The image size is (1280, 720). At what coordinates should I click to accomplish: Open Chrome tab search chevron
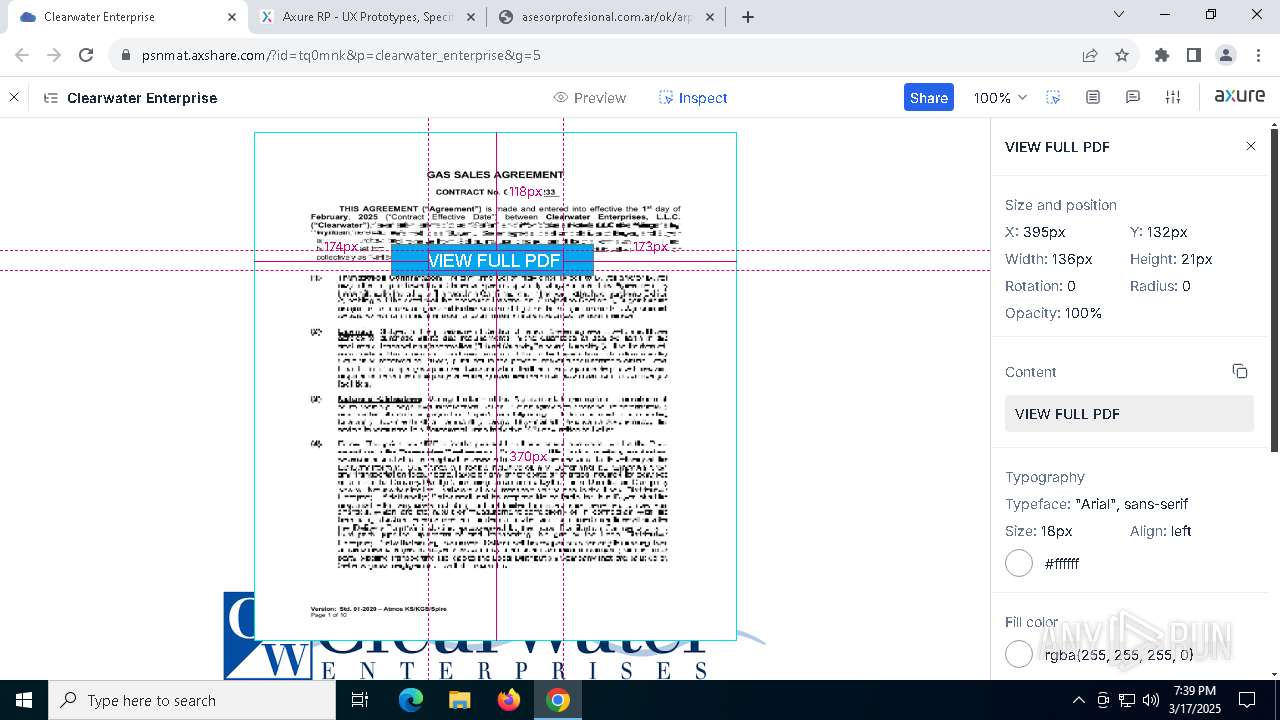pos(1119,15)
